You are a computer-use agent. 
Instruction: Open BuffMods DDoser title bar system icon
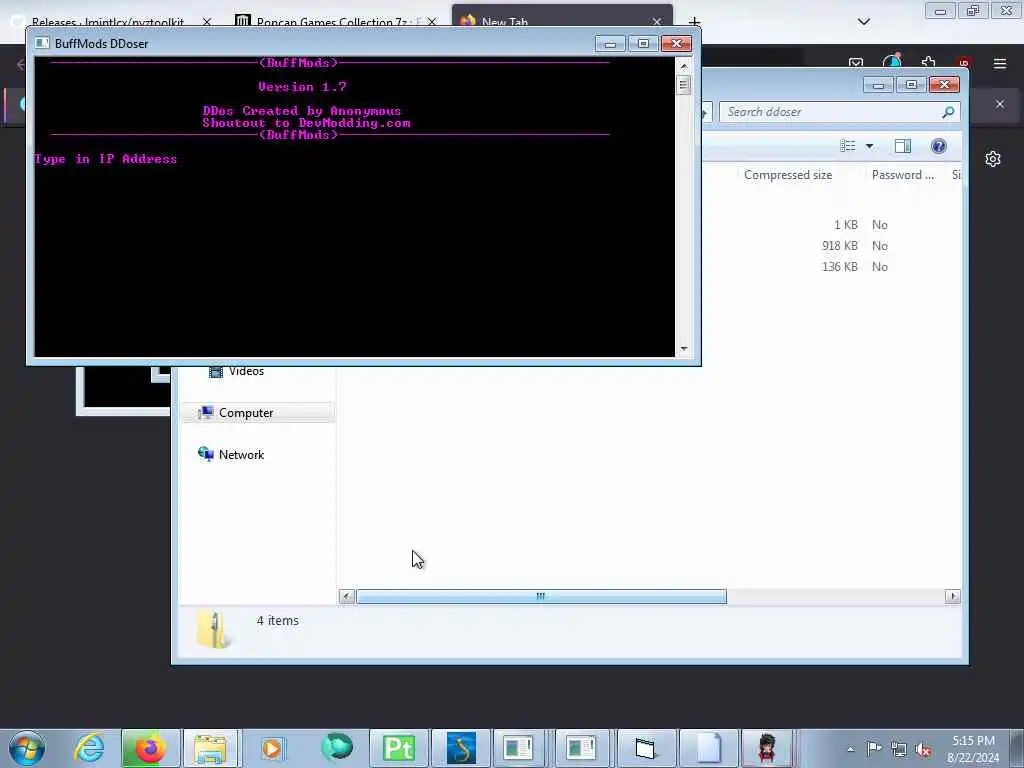click(x=42, y=43)
